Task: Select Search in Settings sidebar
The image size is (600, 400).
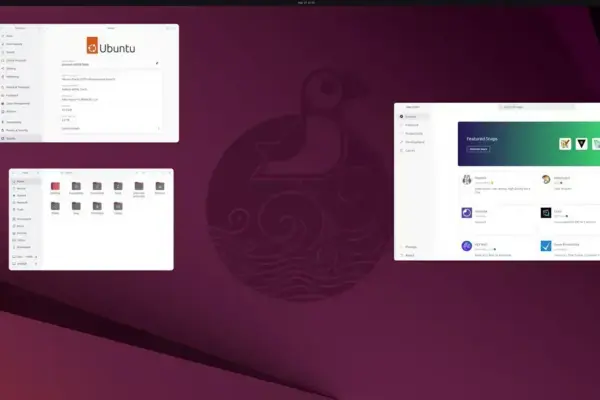Action: pyautogui.click(x=20, y=52)
